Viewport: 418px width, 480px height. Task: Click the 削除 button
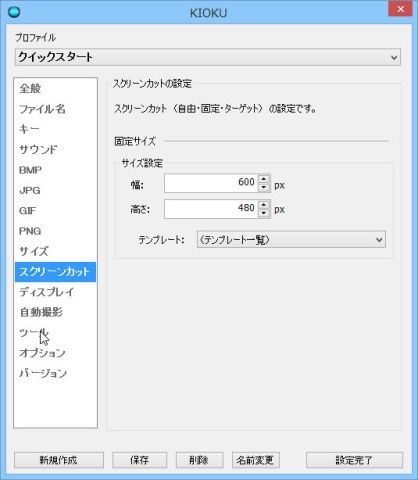[199, 460]
